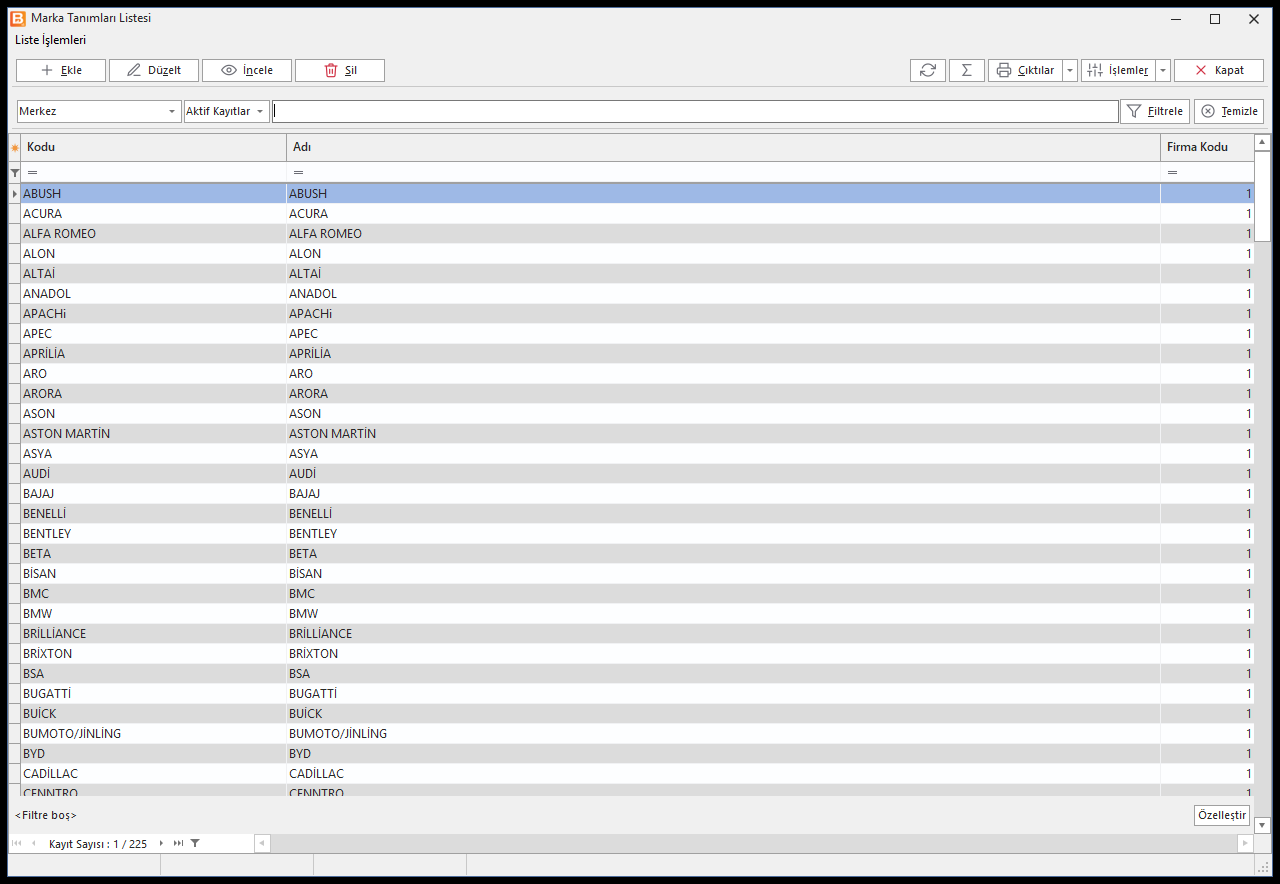The height and width of the screenshot is (884, 1280).
Task: Click the Kapat button
Action: coord(1219,70)
